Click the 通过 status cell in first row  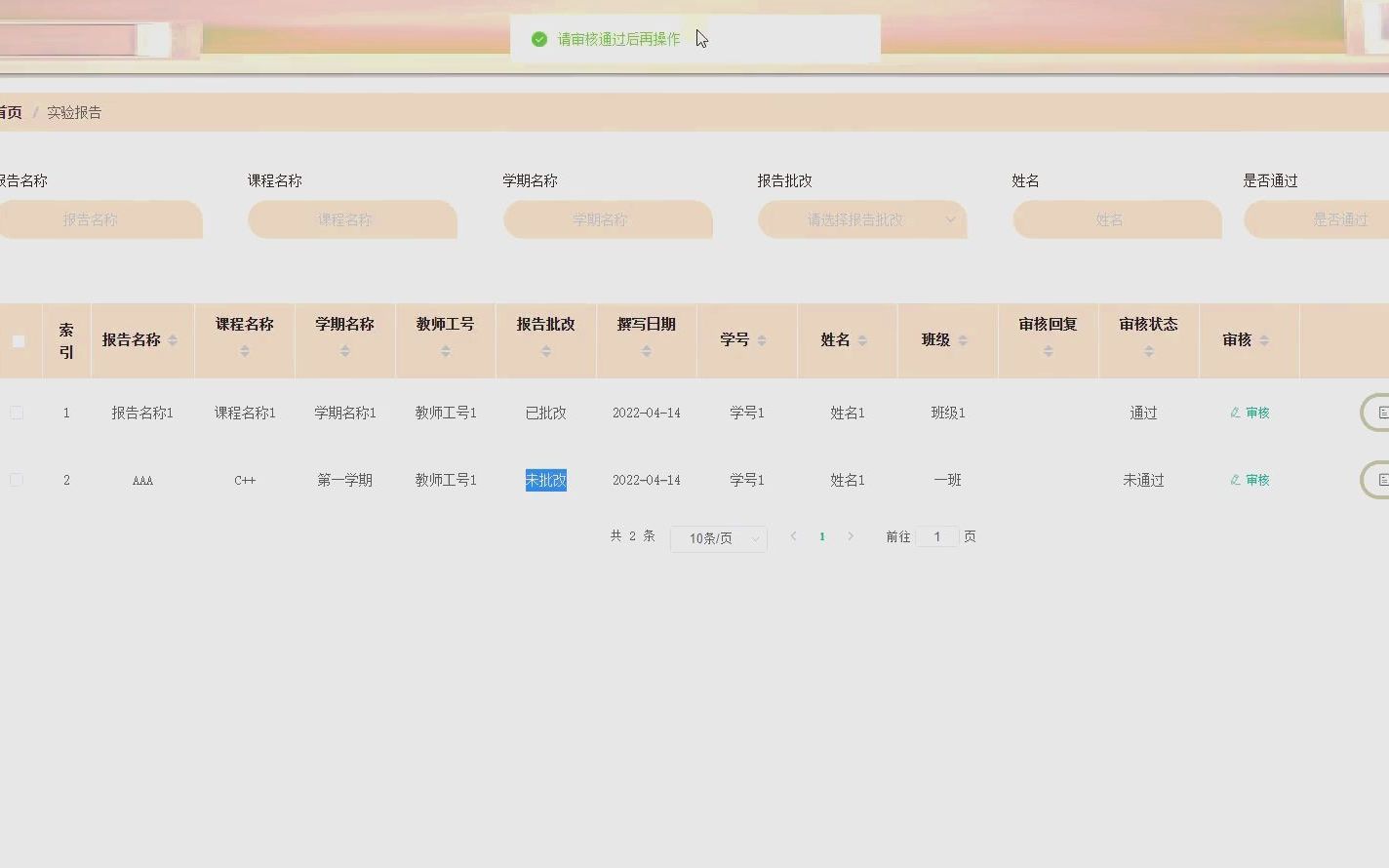click(x=1143, y=413)
